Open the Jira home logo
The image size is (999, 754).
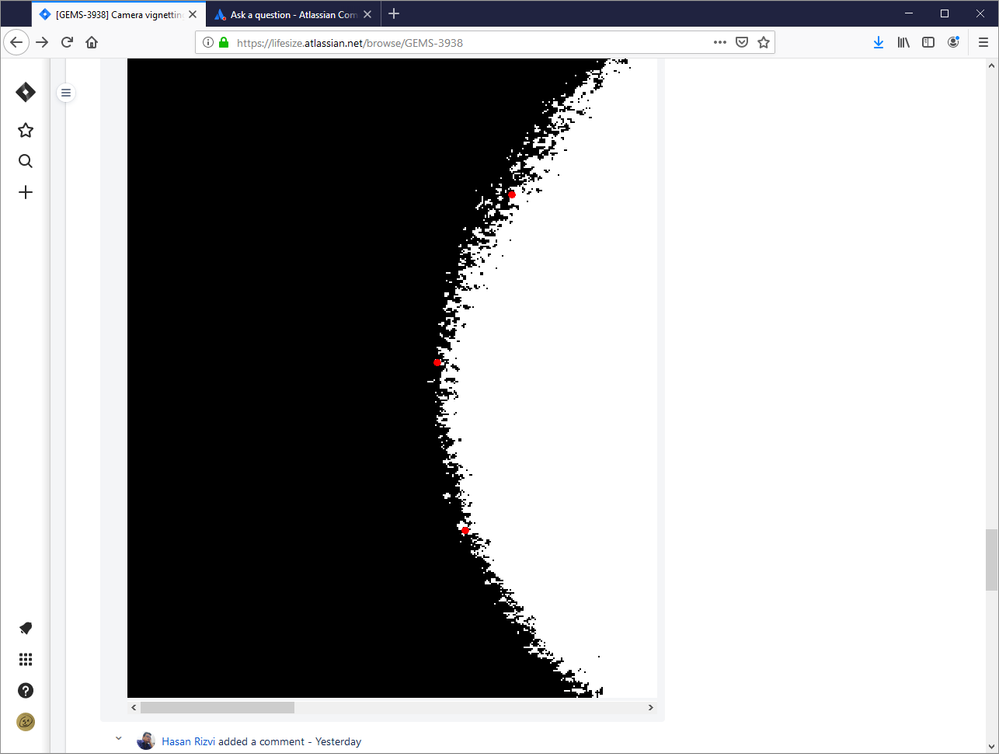pyautogui.click(x=25, y=91)
